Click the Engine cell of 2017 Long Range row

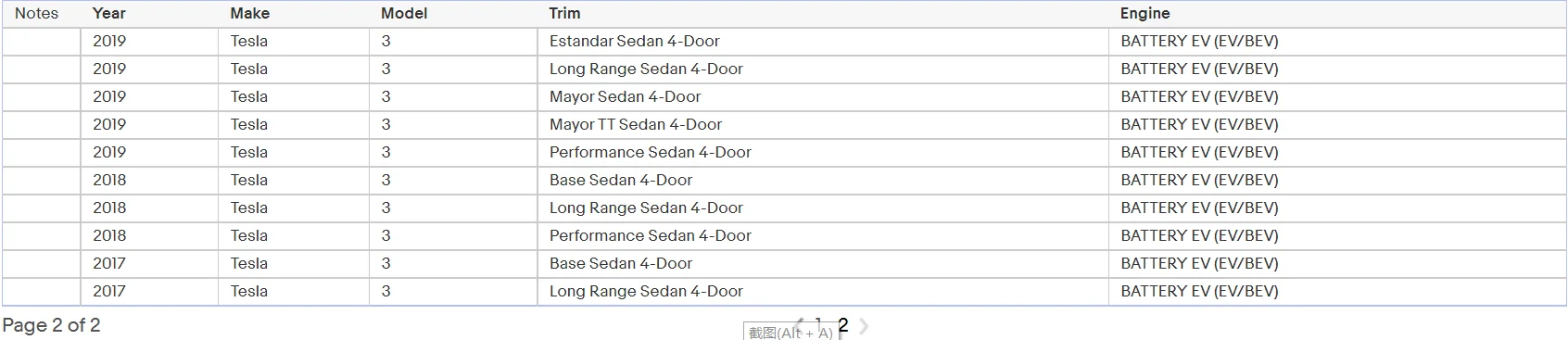tap(1337, 292)
